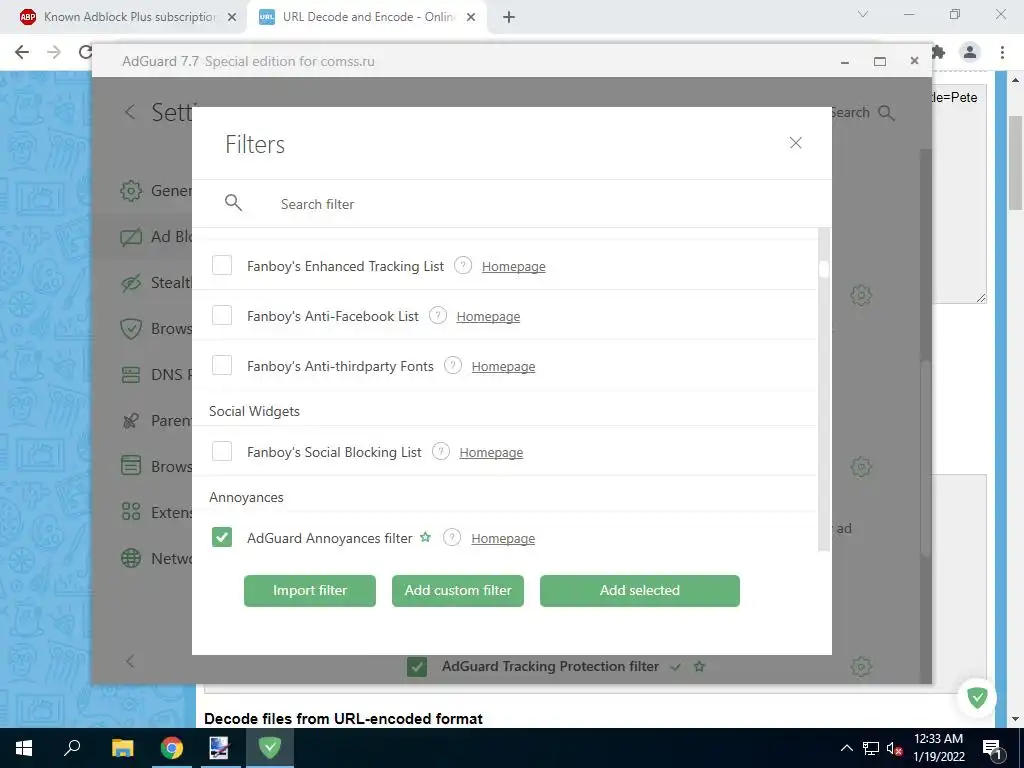
Task: Open General settings gear icon in sidebar
Action: 131,191
